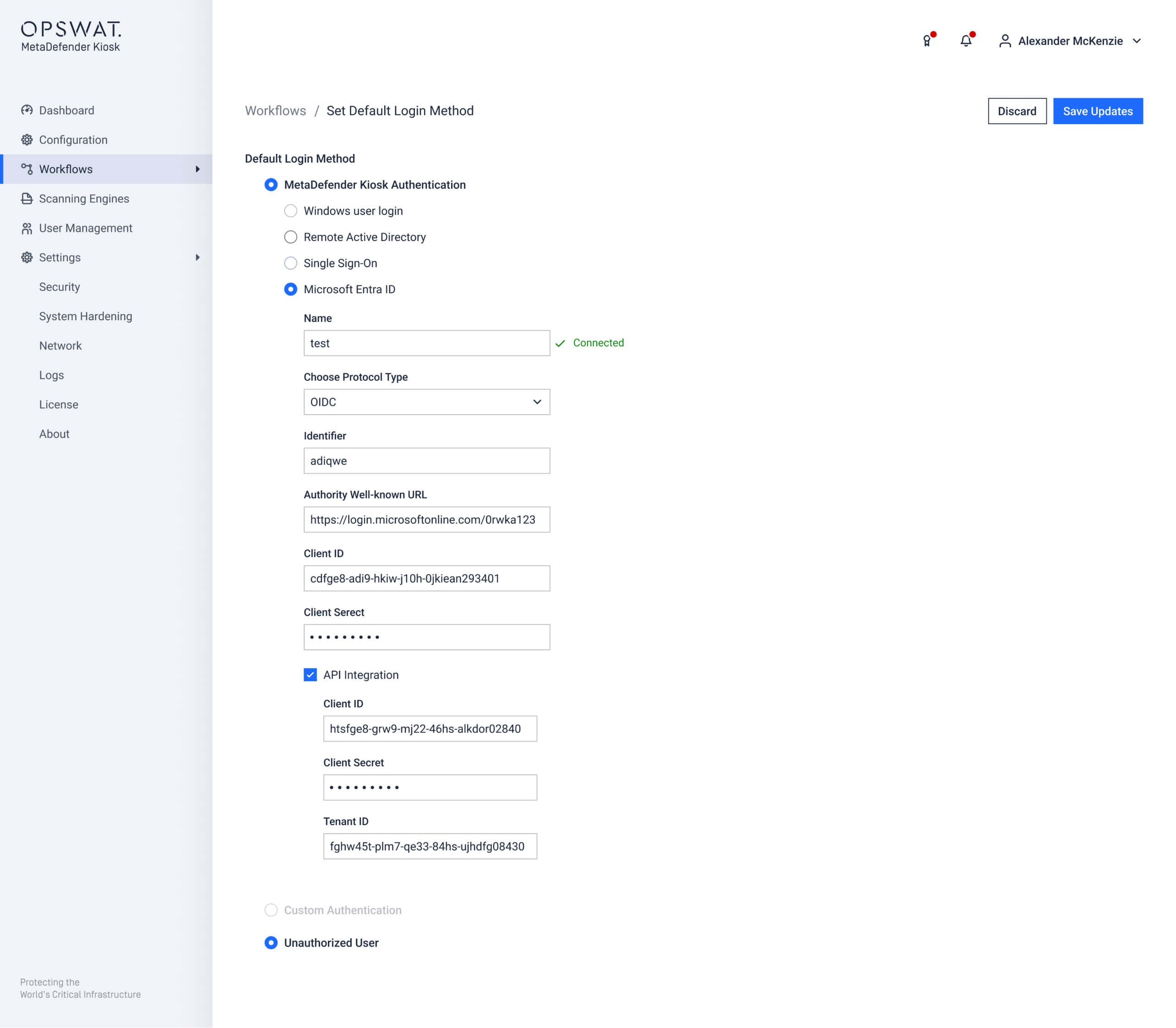The height and width of the screenshot is (1028, 1176).
Task: Click inside the Name field containing test
Action: [x=426, y=343]
